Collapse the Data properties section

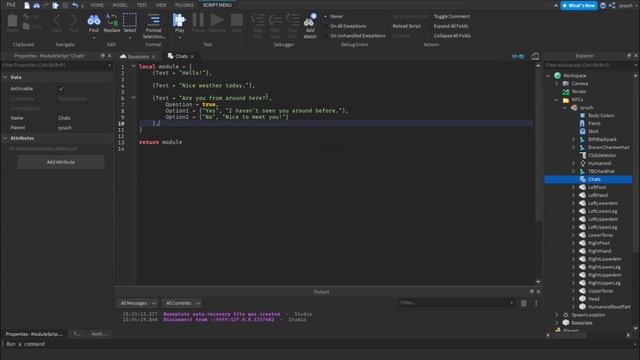pos(5,77)
